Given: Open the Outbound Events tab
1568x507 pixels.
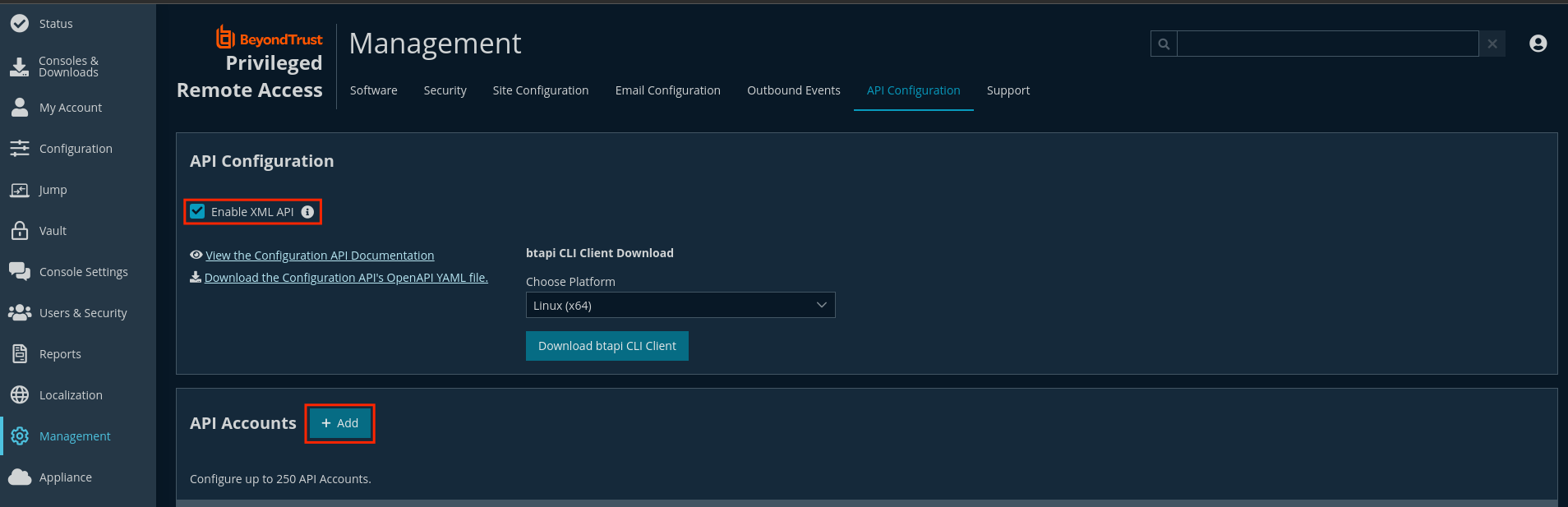Looking at the screenshot, I should (x=794, y=90).
